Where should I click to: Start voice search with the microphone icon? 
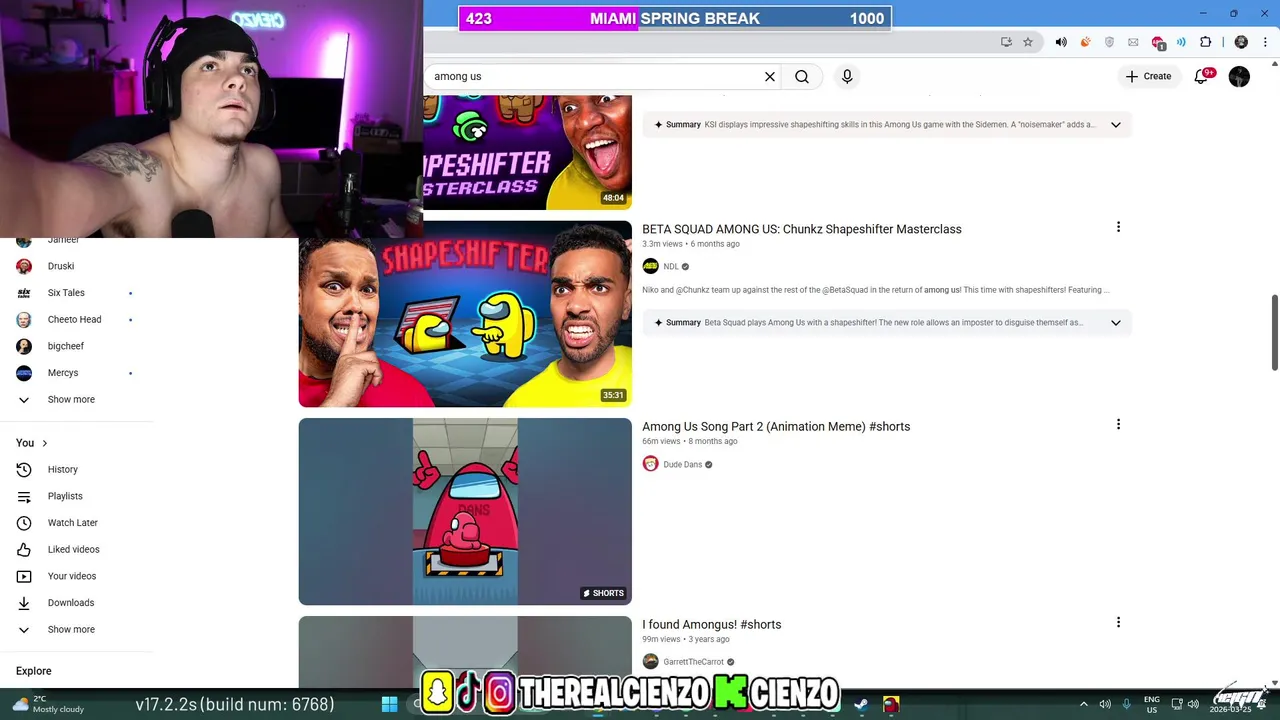847,77
